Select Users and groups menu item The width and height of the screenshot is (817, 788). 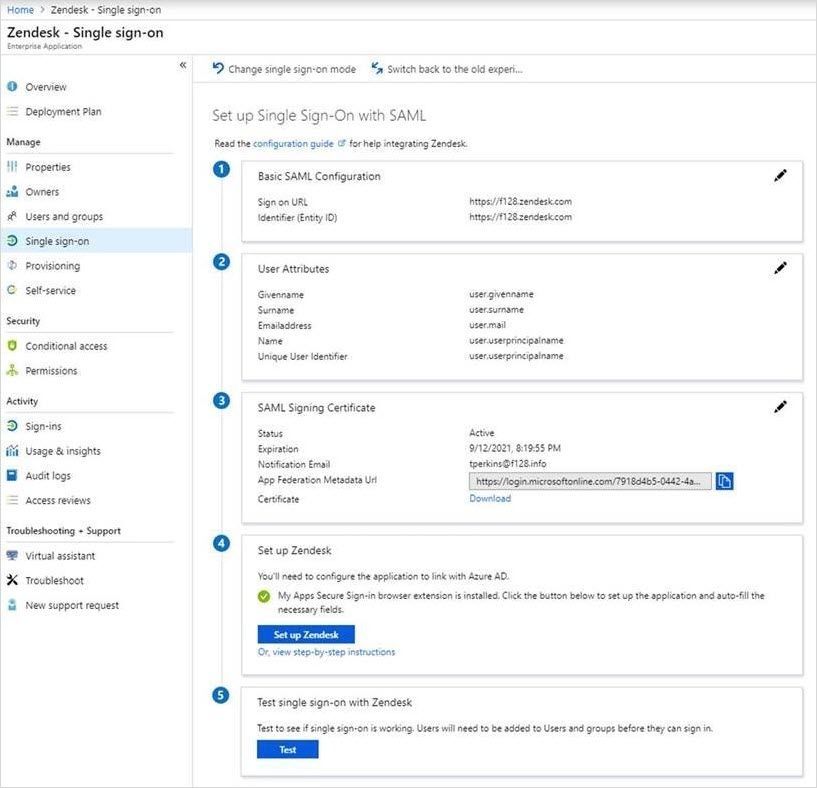click(64, 216)
